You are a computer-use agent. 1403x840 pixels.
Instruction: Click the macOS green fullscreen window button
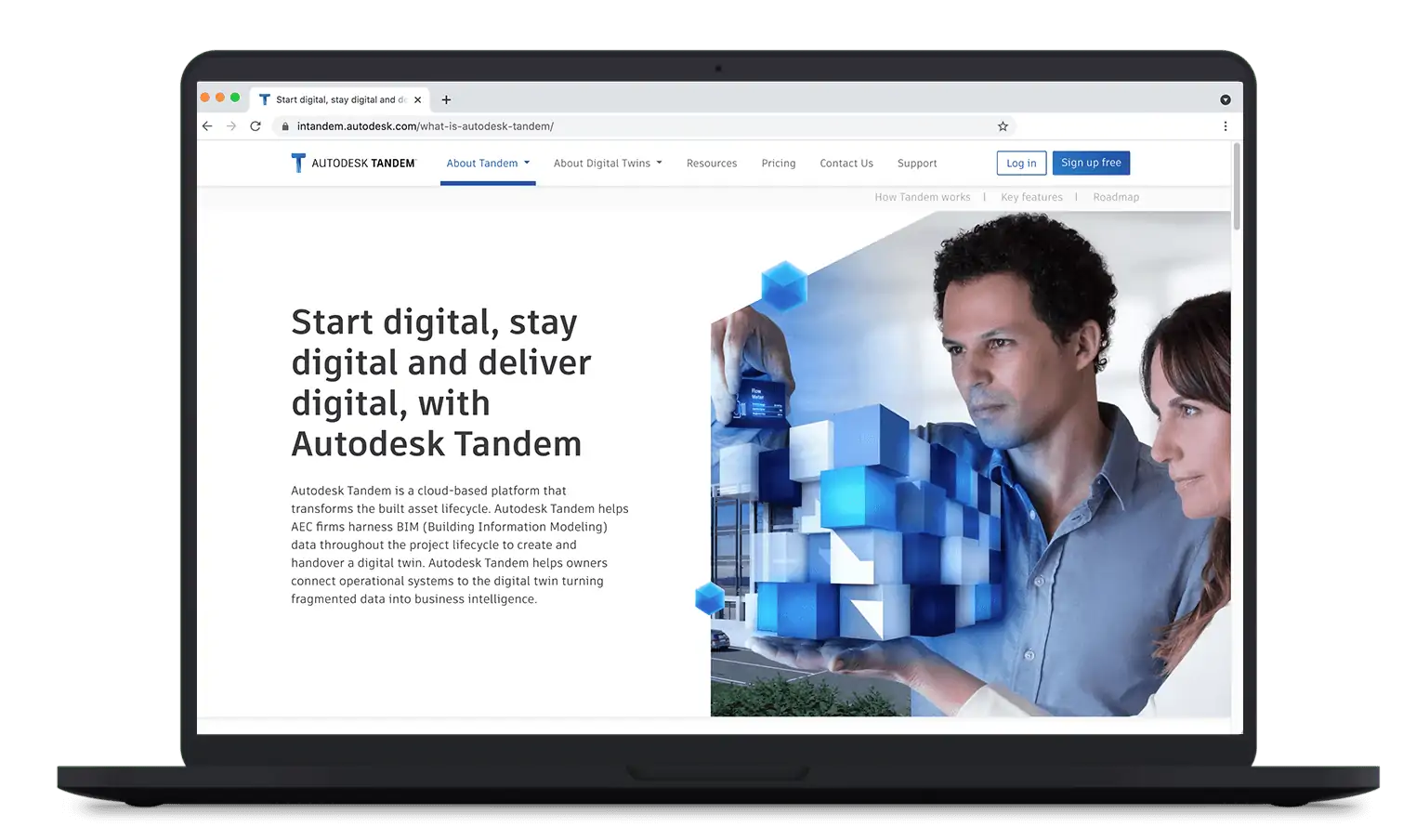[x=235, y=98]
